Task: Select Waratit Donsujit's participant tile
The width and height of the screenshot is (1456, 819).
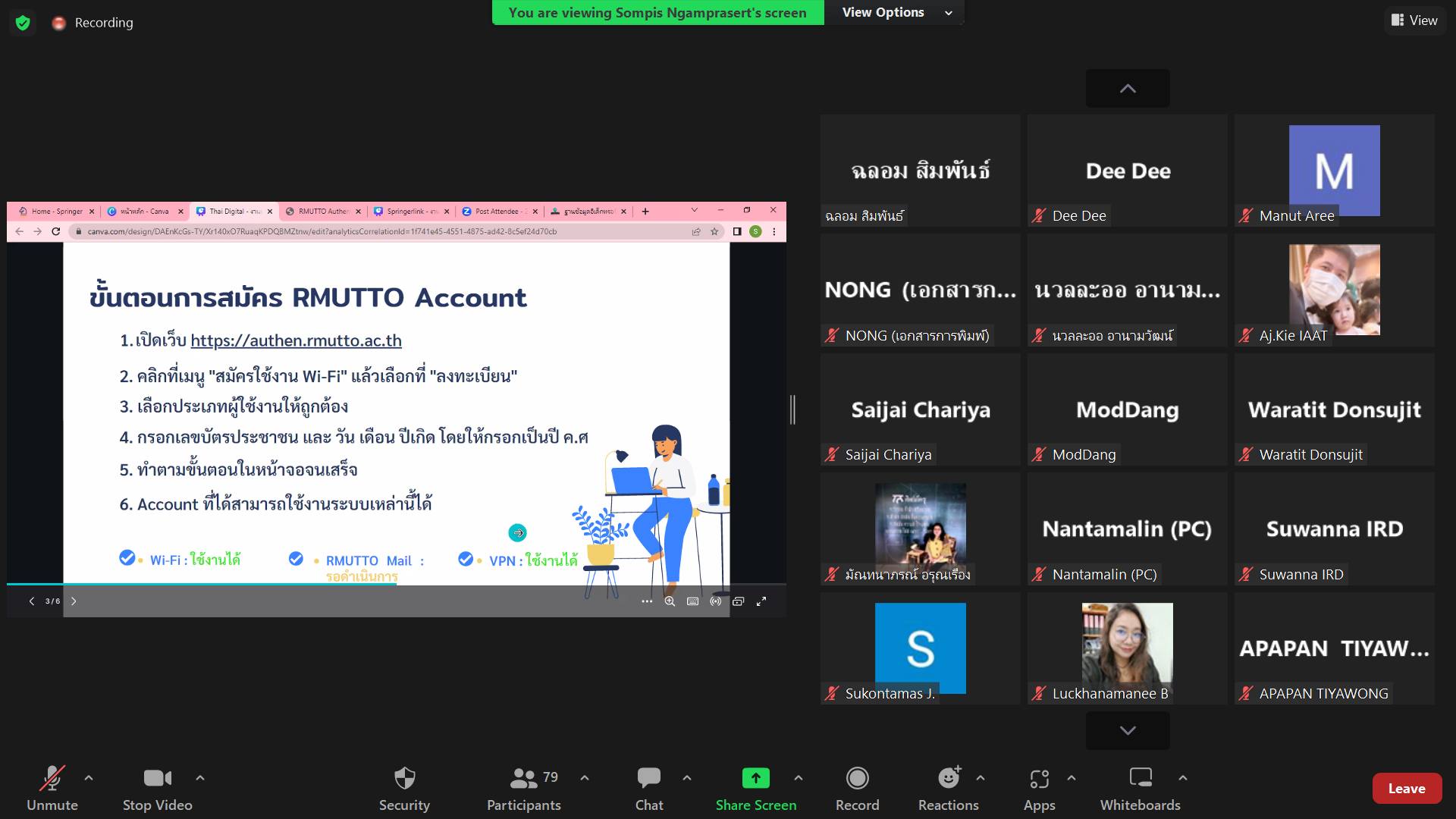Action: pyautogui.click(x=1335, y=409)
